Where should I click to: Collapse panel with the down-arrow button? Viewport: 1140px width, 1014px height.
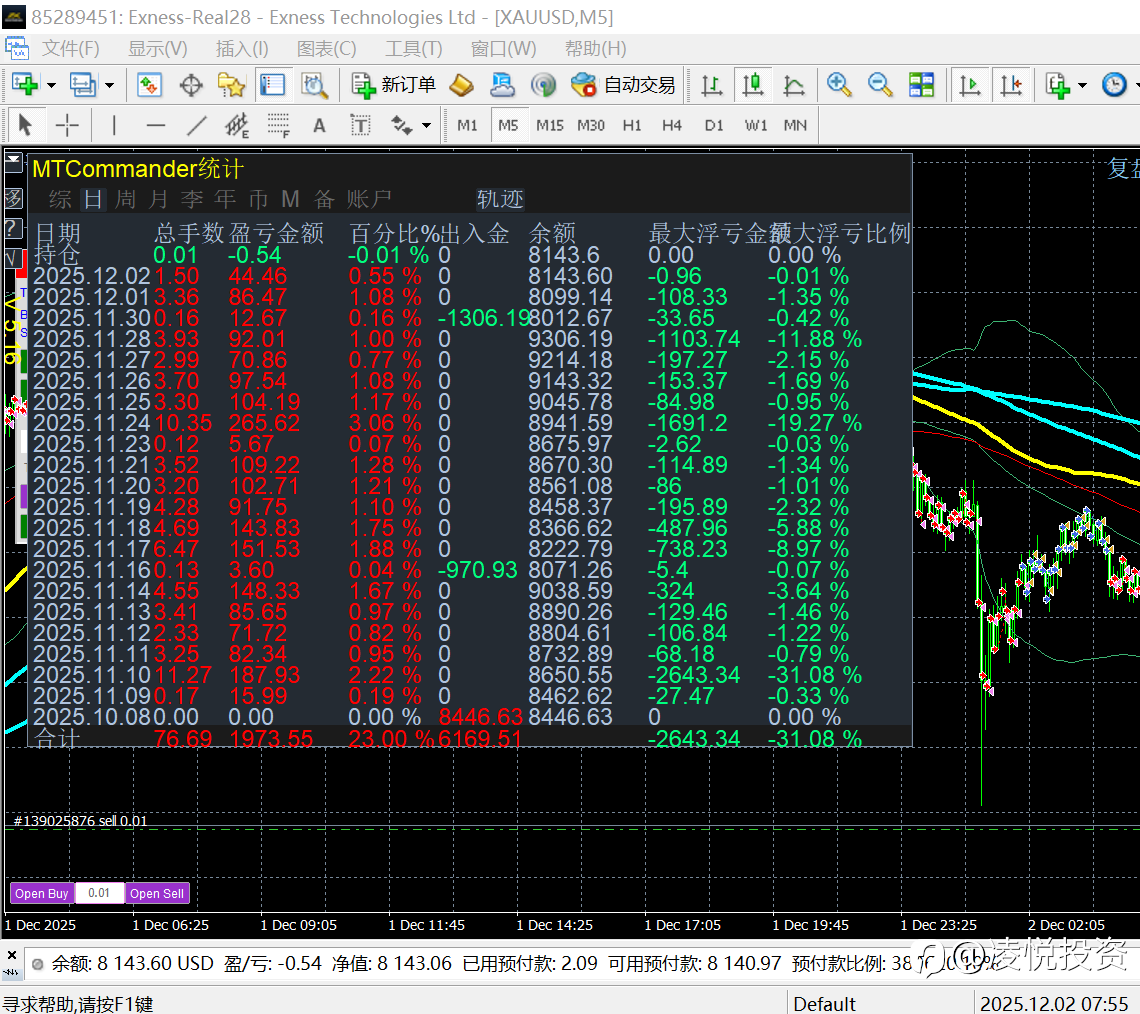point(14,164)
